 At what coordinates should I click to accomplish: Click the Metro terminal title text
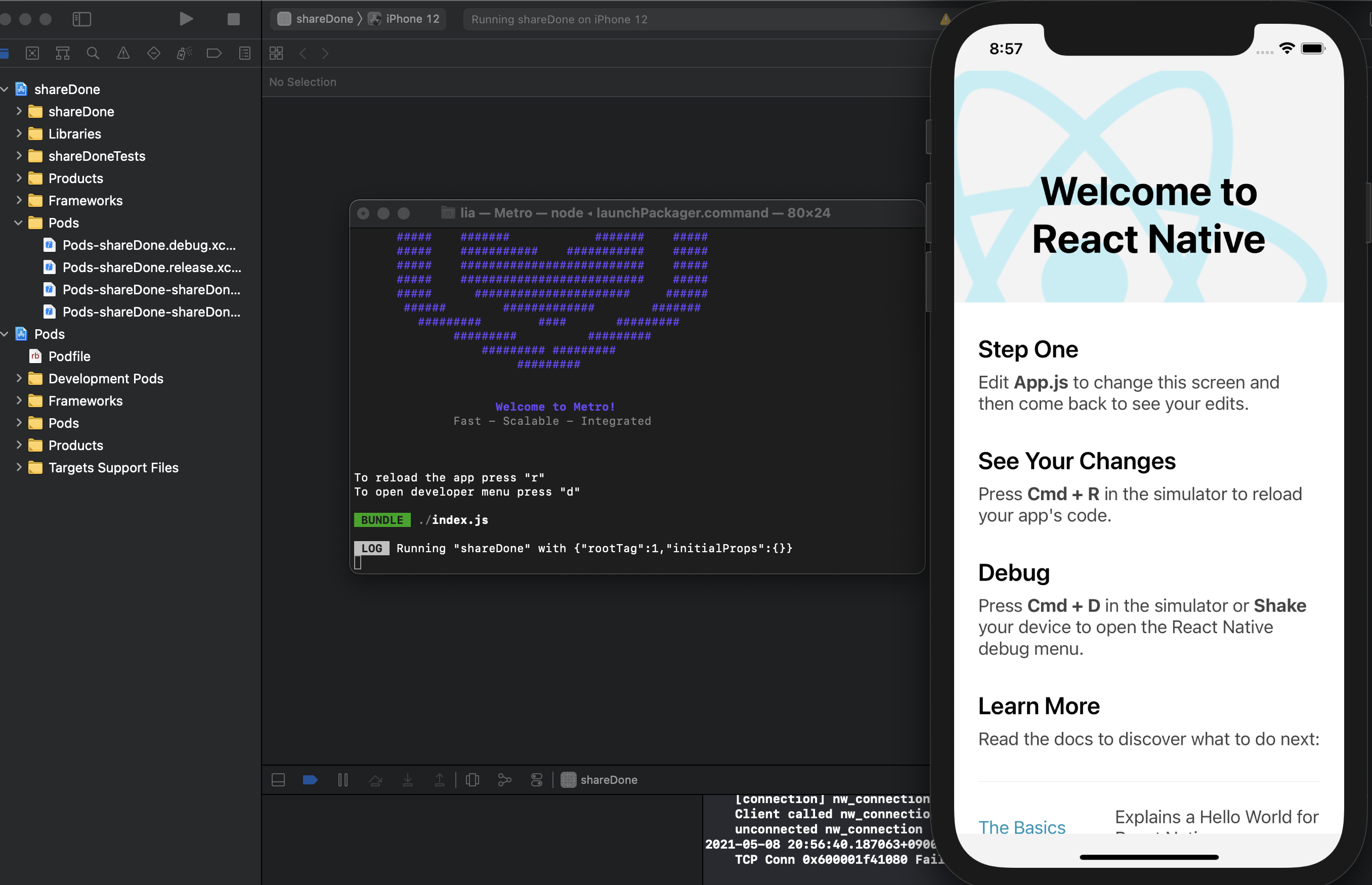(645, 212)
